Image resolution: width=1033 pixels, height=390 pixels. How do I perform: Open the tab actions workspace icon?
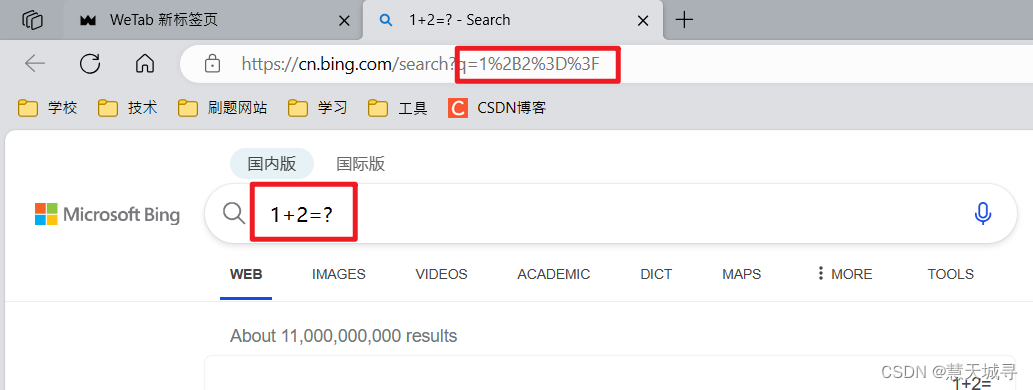(x=32, y=20)
